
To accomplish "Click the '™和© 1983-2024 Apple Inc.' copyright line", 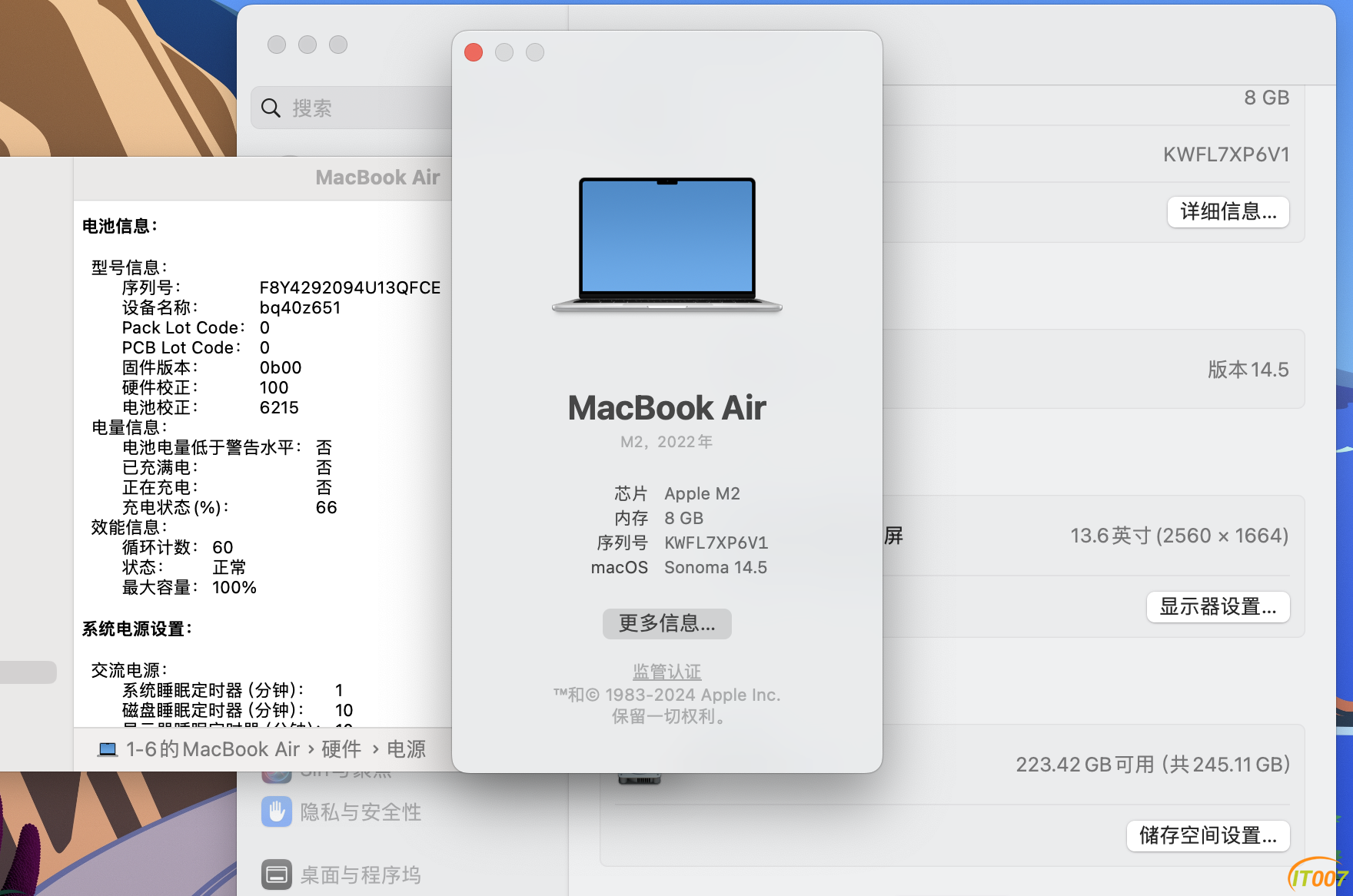I will [x=667, y=695].
